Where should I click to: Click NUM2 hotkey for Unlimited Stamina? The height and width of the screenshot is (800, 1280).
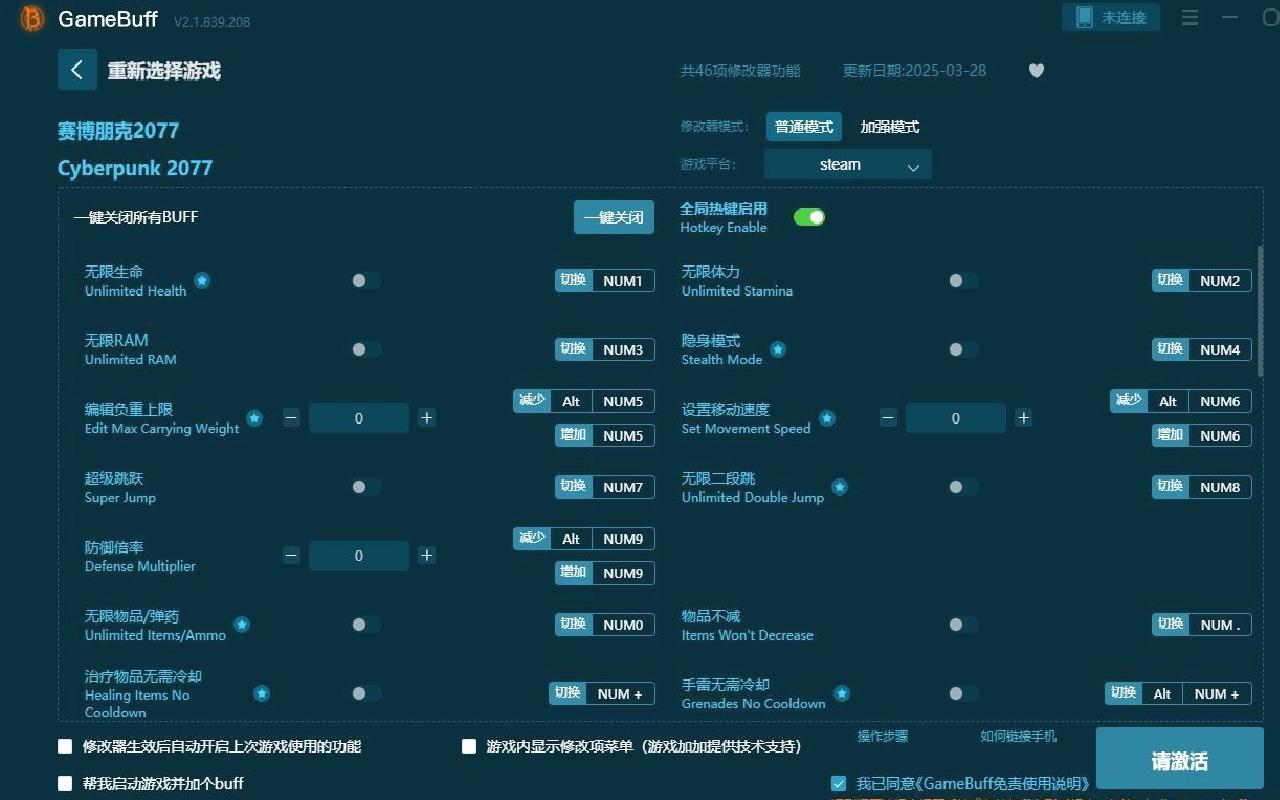pos(1220,281)
